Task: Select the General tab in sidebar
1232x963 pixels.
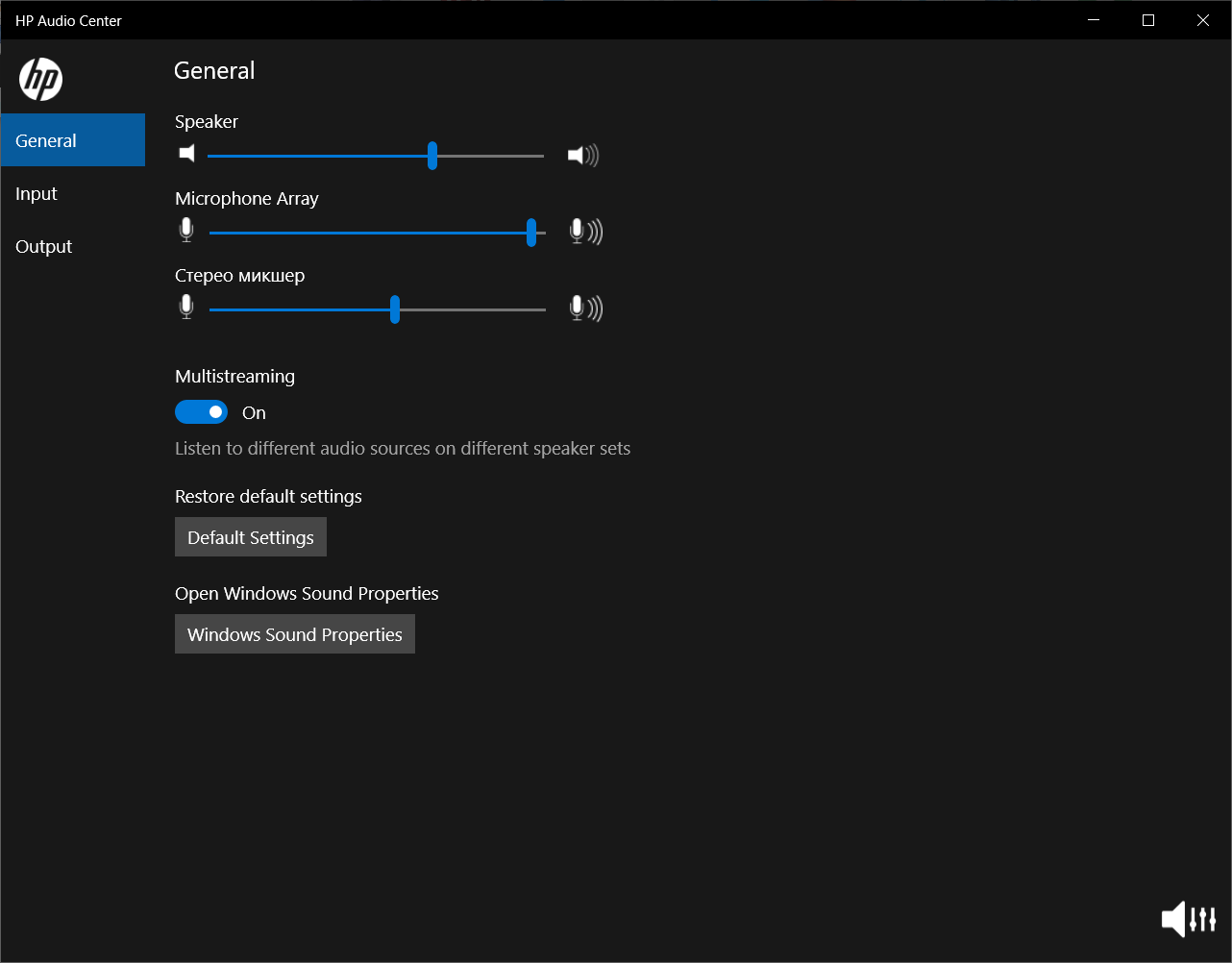Action: [73, 140]
